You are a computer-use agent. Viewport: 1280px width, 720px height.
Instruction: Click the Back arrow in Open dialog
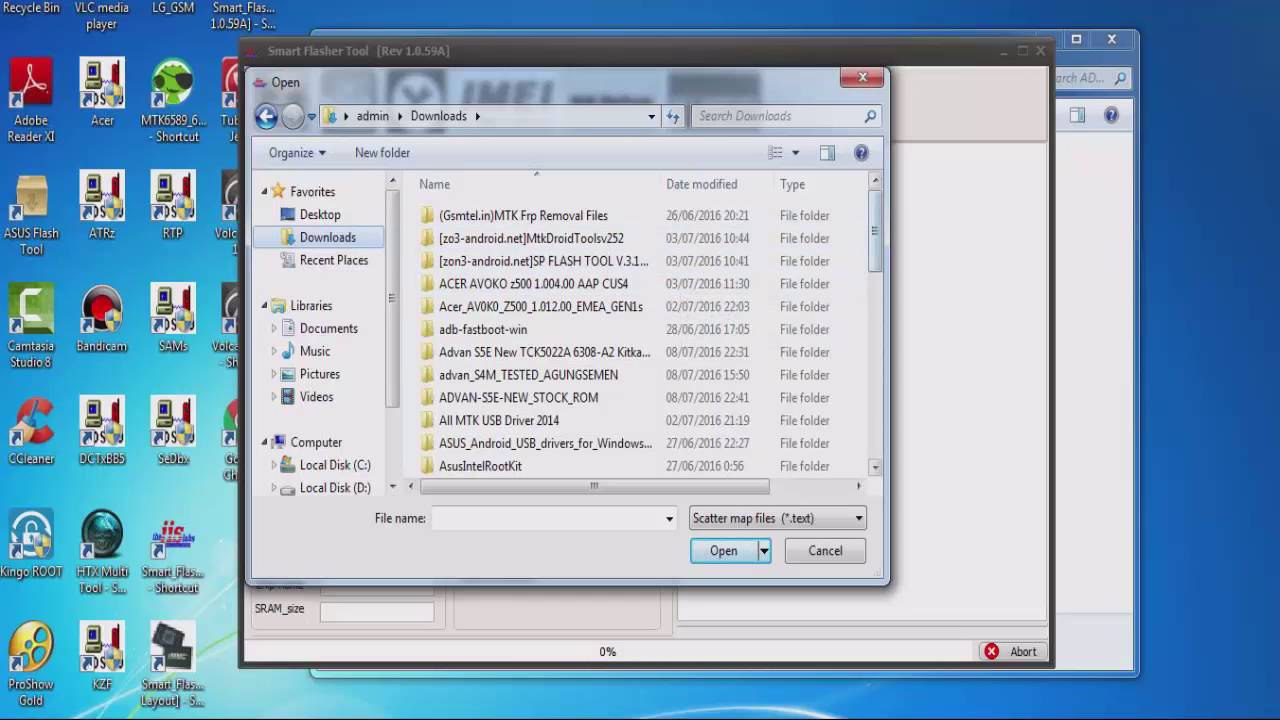266,116
